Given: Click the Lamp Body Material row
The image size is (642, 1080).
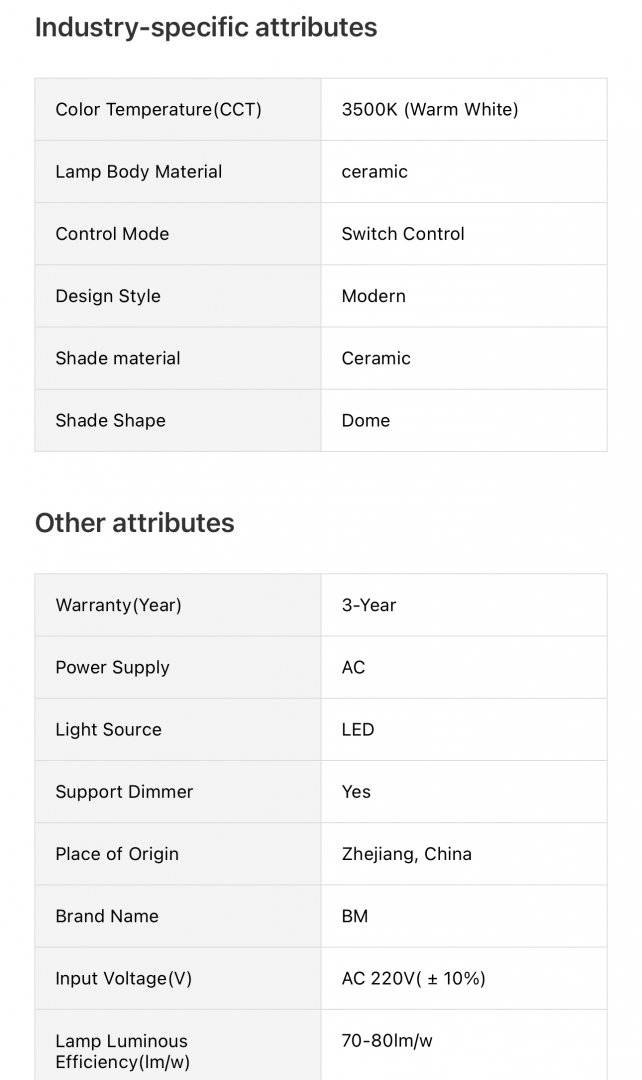Looking at the screenshot, I should 321,172.
